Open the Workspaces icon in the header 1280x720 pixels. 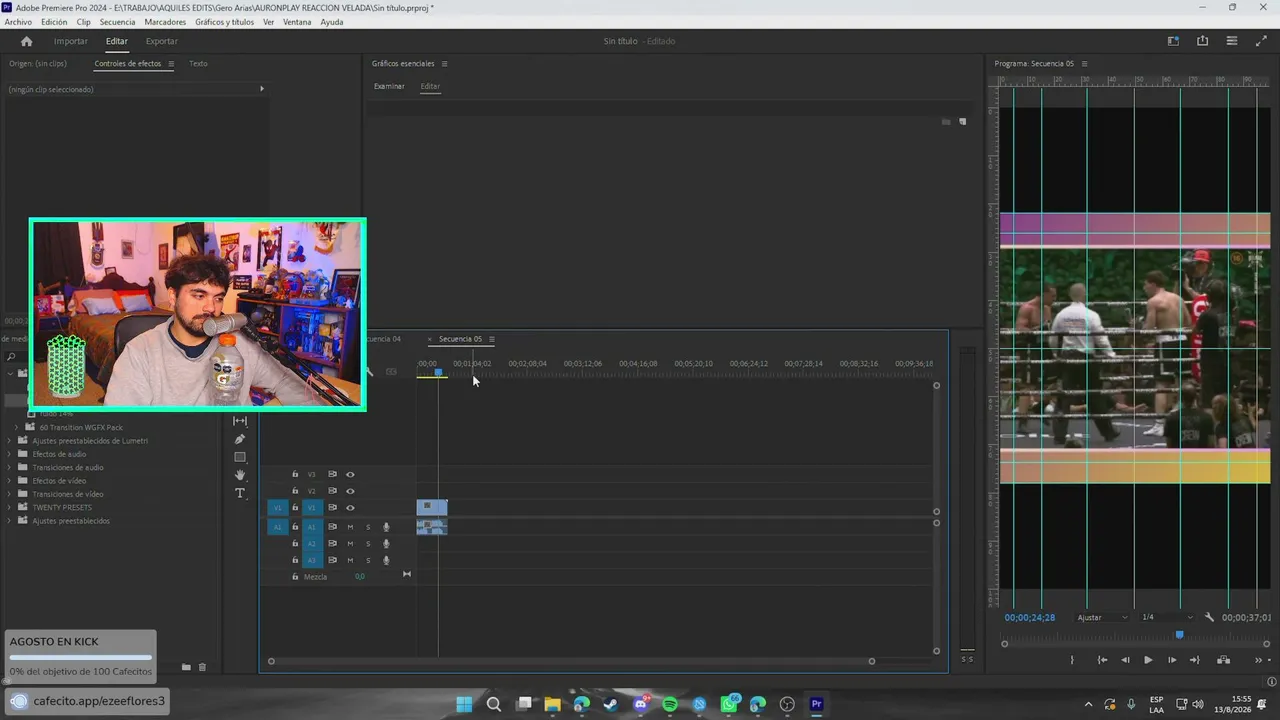click(1173, 41)
